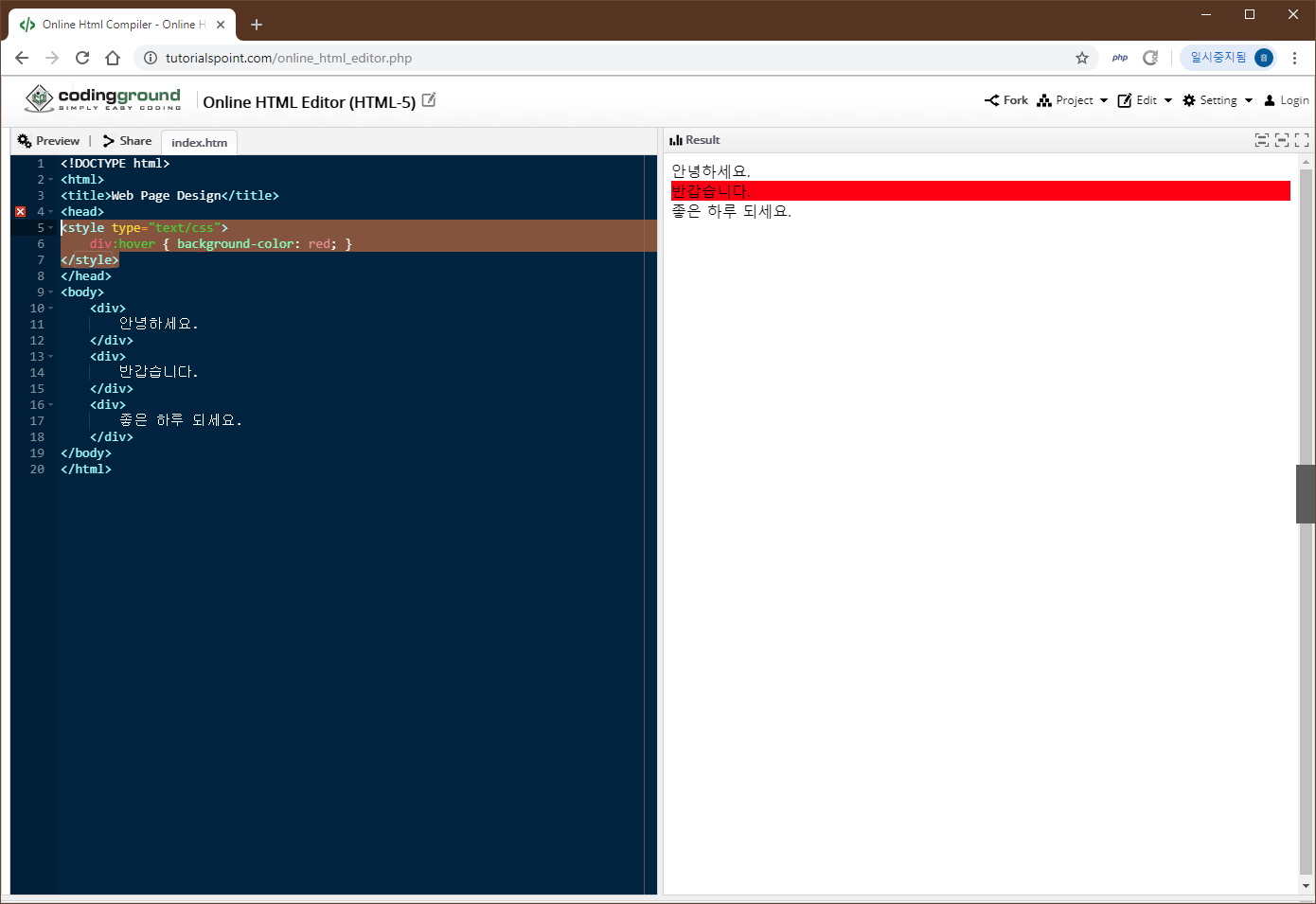The image size is (1316, 904).
Task: Run Preview of the HTML code
Action: (x=48, y=141)
